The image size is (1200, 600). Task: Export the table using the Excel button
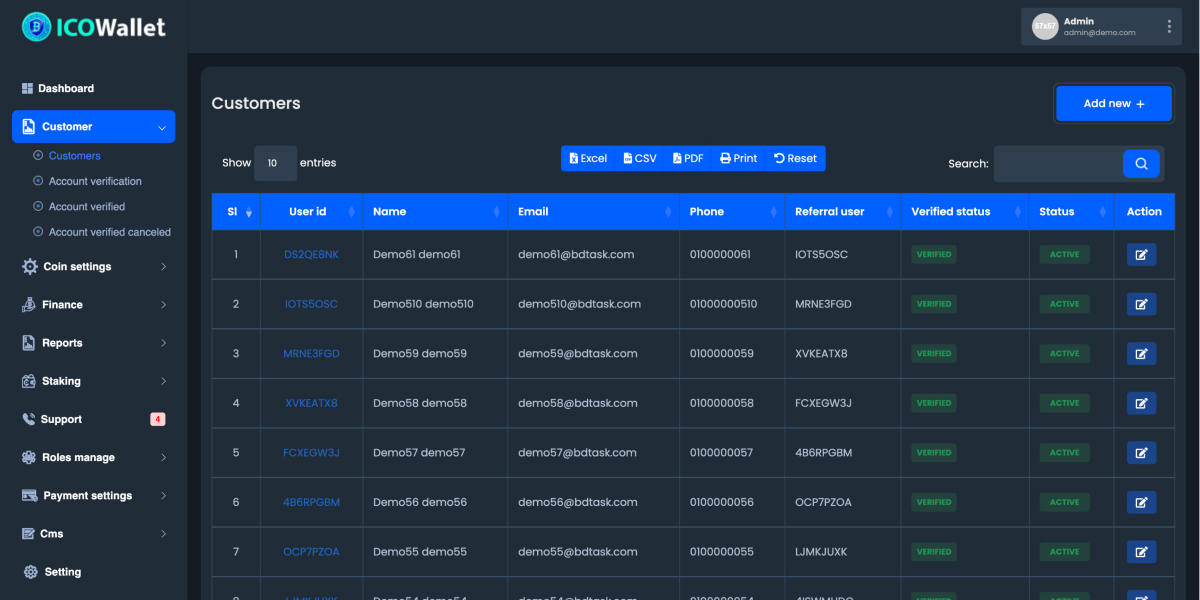click(x=588, y=157)
